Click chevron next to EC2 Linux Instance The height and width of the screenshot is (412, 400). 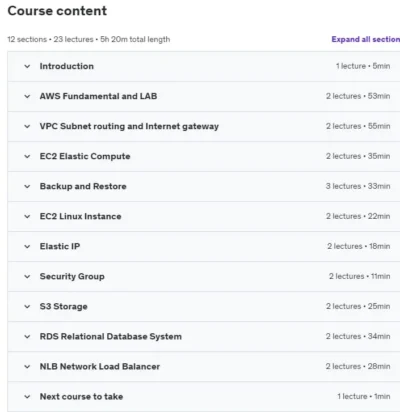27,216
